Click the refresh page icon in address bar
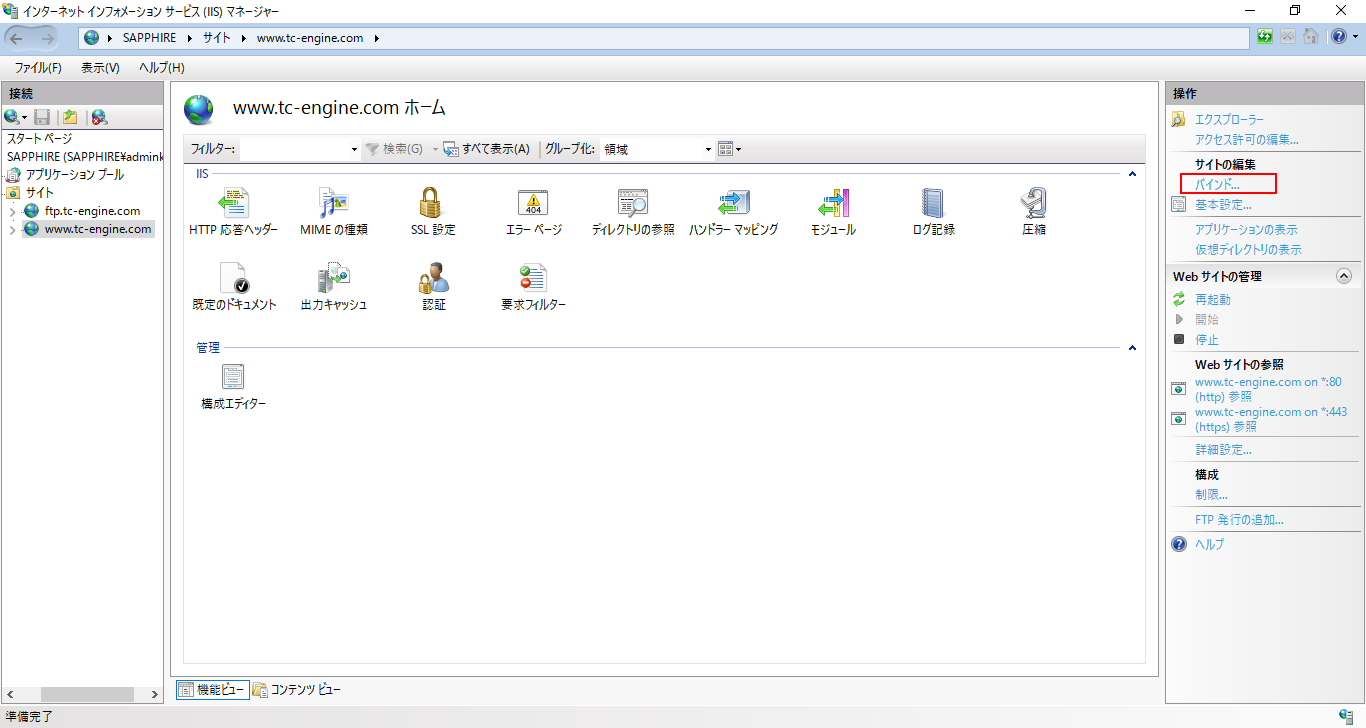1366x728 pixels. pos(1265,37)
